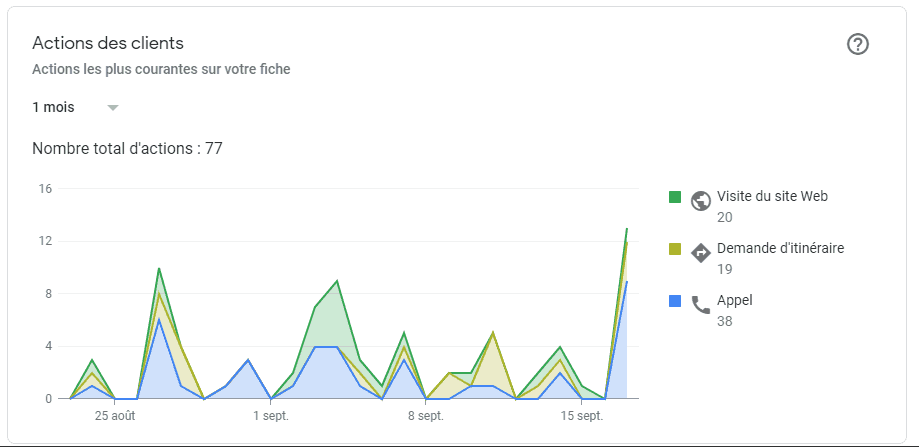Select the 'Demande d'itinéraire' legend label
Screen dimensions: 919x447
click(780, 248)
